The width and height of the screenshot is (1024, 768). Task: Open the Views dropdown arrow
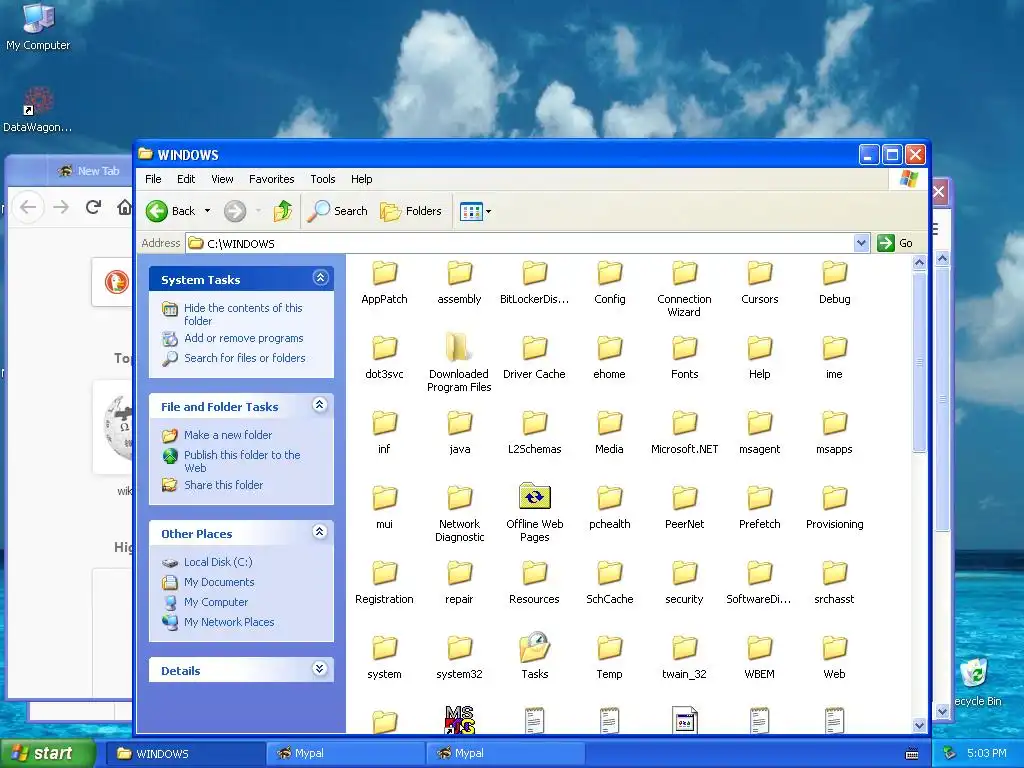tap(488, 212)
